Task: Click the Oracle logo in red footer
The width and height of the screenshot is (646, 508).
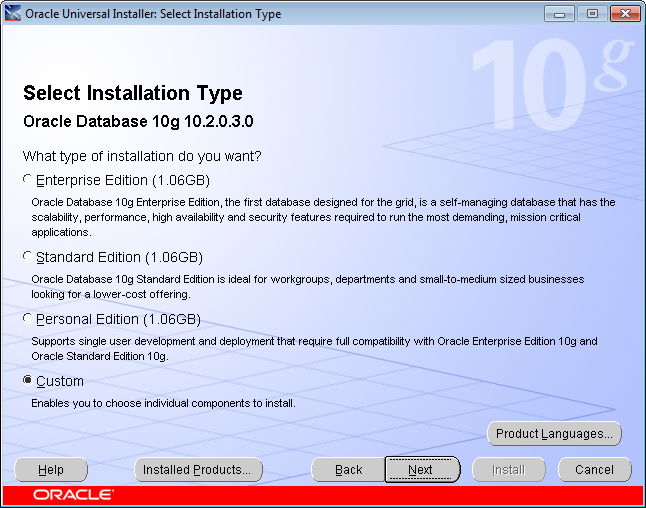Action: point(73,495)
